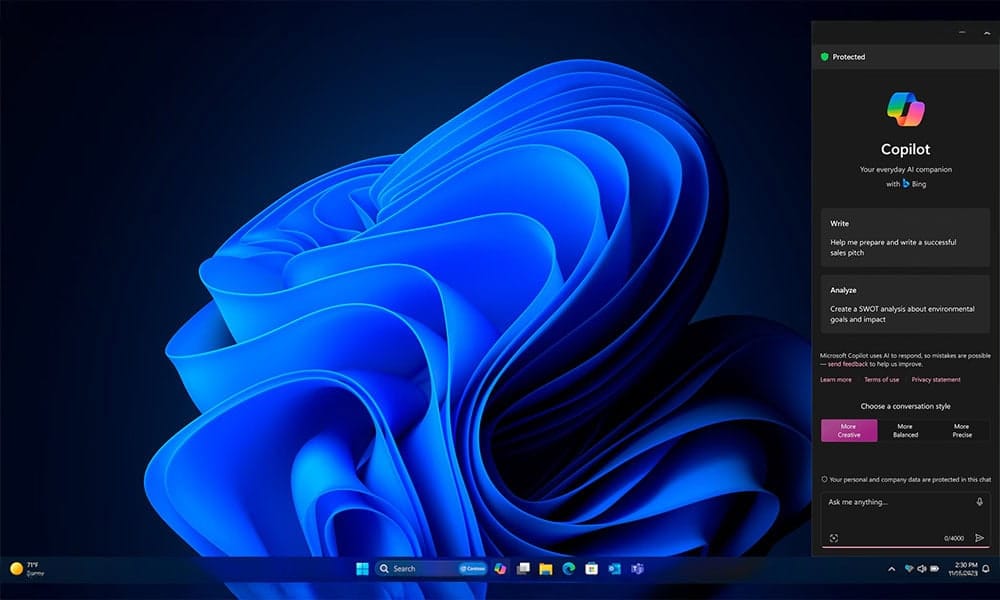The height and width of the screenshot is (600, 1000).
Task: Show hidden icons in the system tray
Action: [892, 569]
